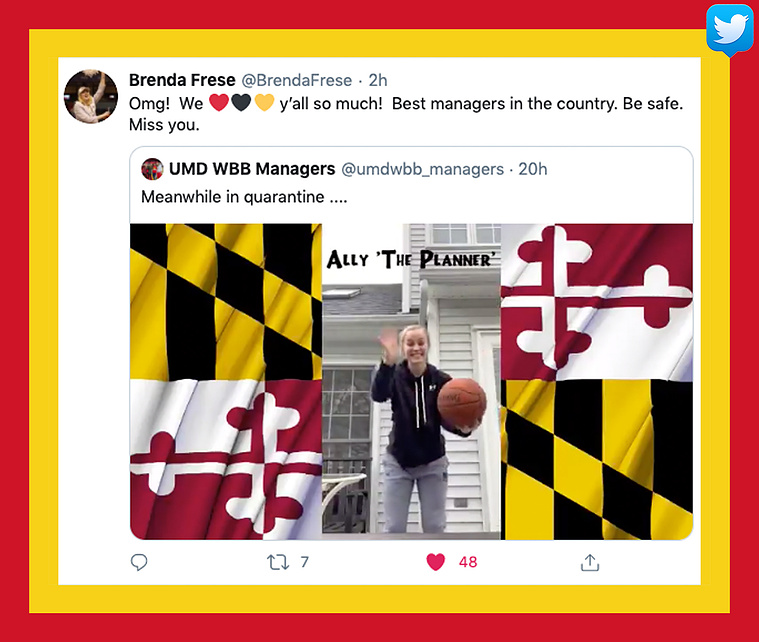Click the red heart emoji in tweet
Viewport: 759px width, 642px height.
point(219,103)
